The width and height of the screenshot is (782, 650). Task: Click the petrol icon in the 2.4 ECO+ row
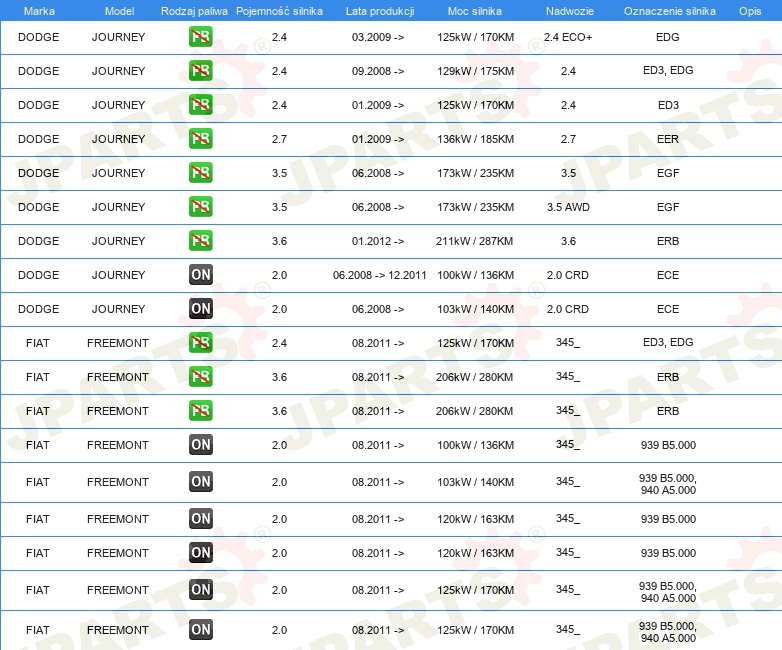200,36
